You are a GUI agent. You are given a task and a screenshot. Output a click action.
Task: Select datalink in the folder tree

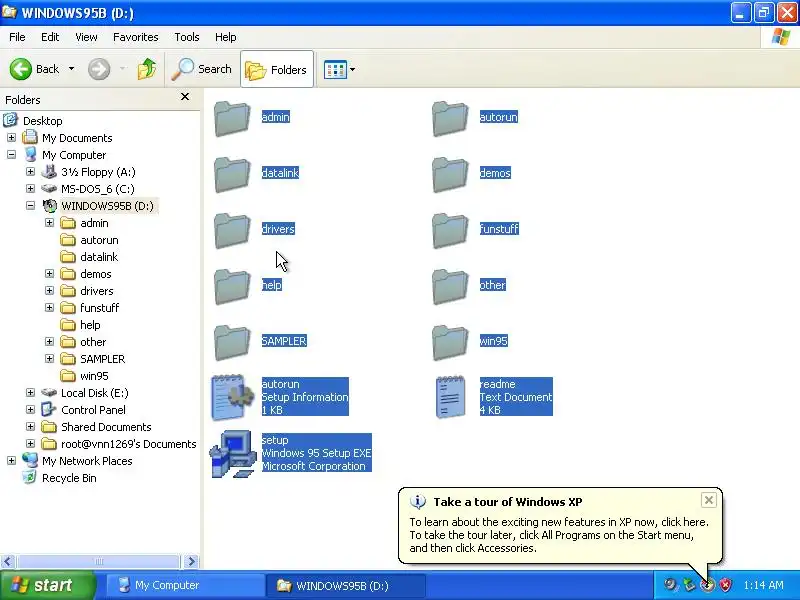point(99,257)
